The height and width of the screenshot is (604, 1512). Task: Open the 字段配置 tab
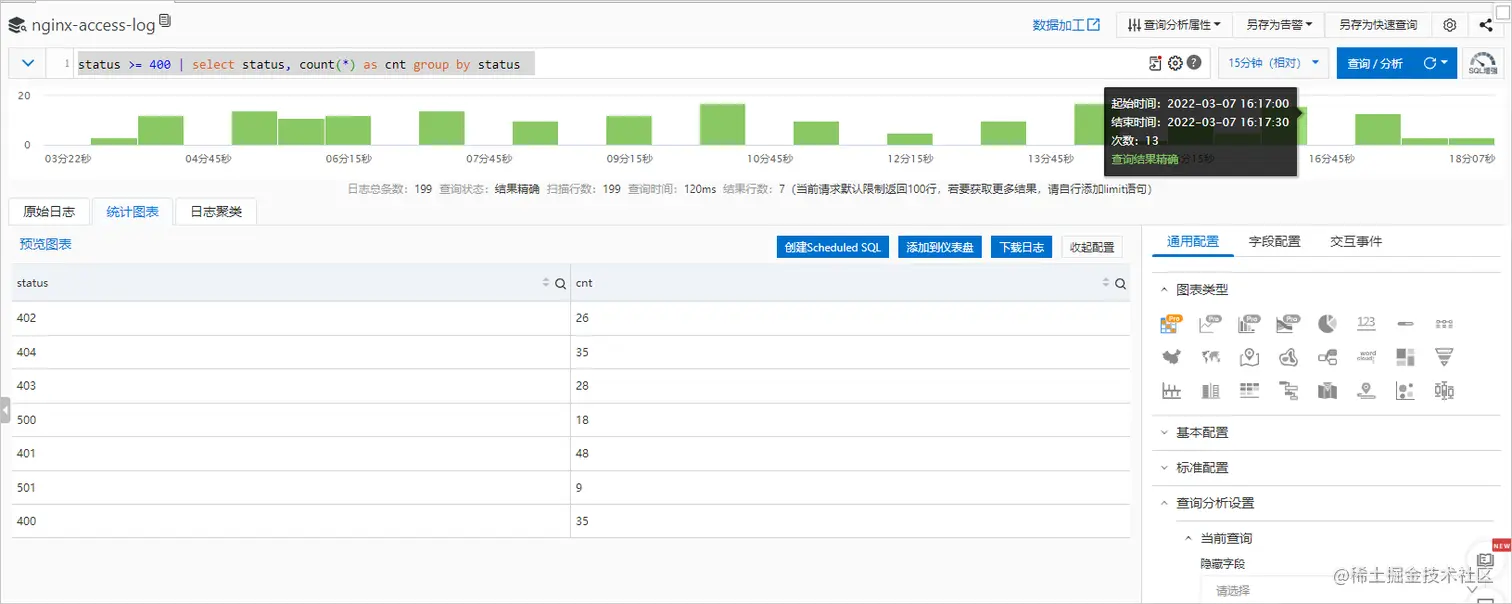(x=1275, y=241)
